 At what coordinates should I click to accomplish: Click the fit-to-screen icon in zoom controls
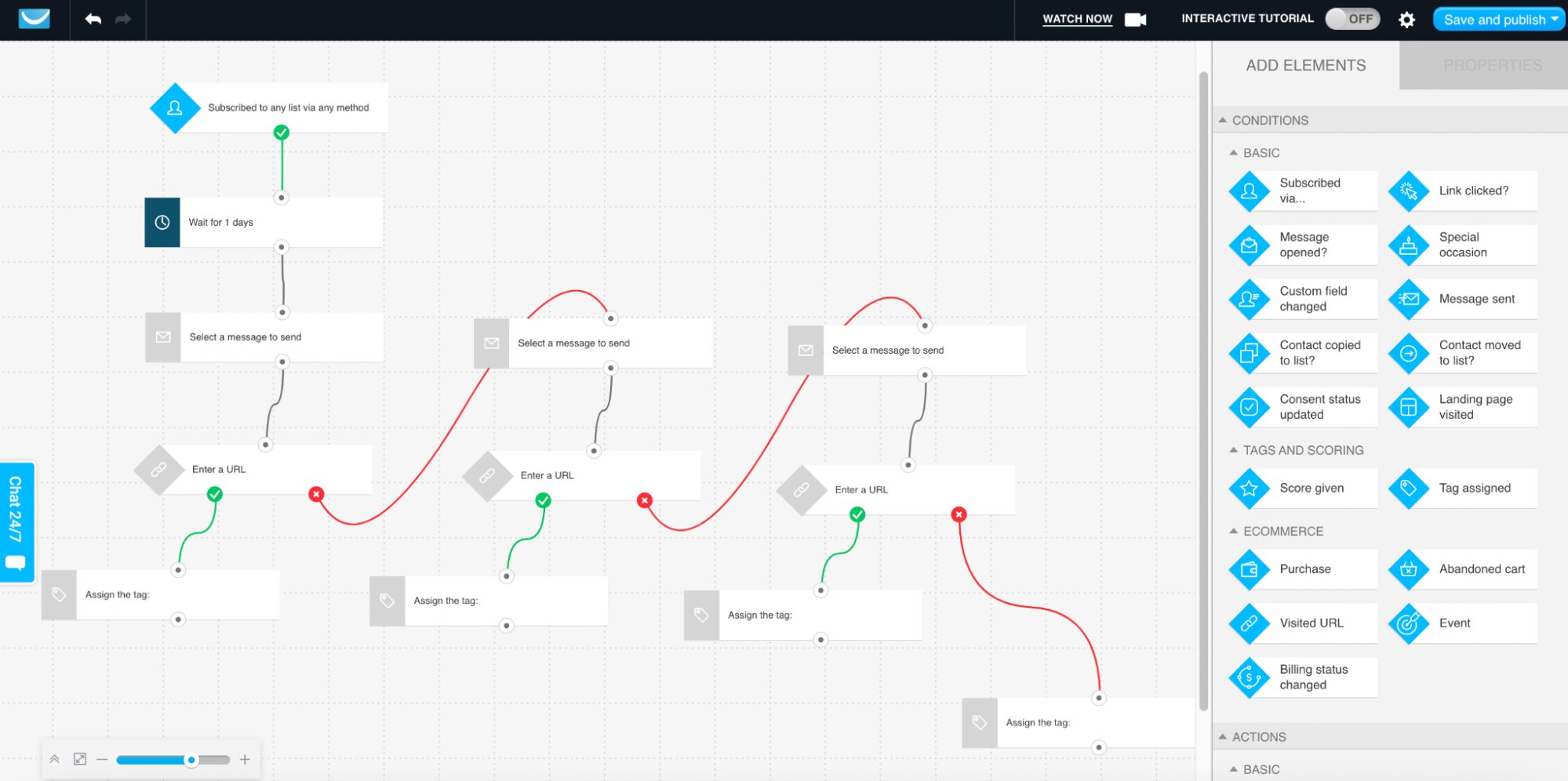coord(79,759)
